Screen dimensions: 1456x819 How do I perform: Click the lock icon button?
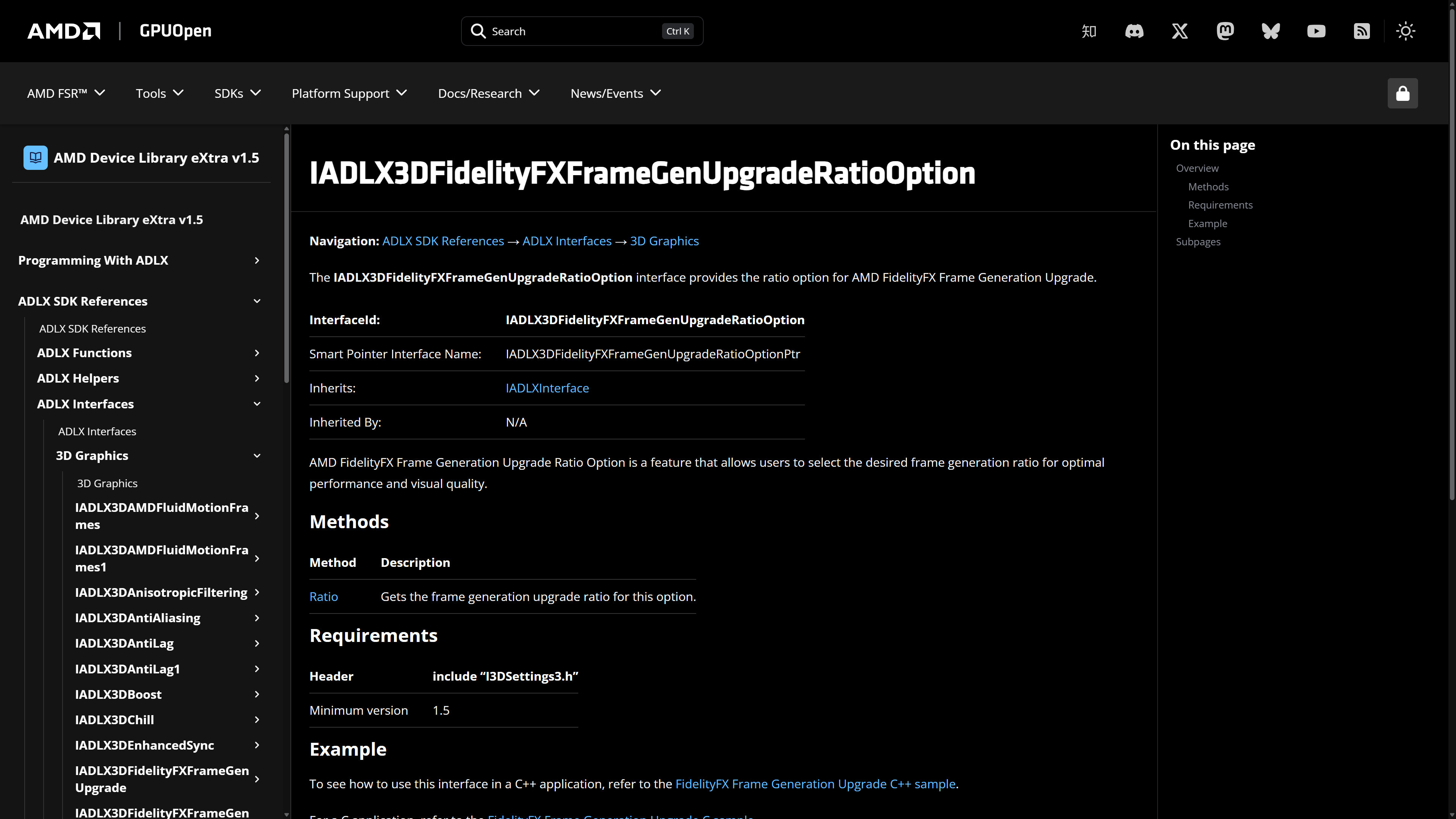[1402, 93]
